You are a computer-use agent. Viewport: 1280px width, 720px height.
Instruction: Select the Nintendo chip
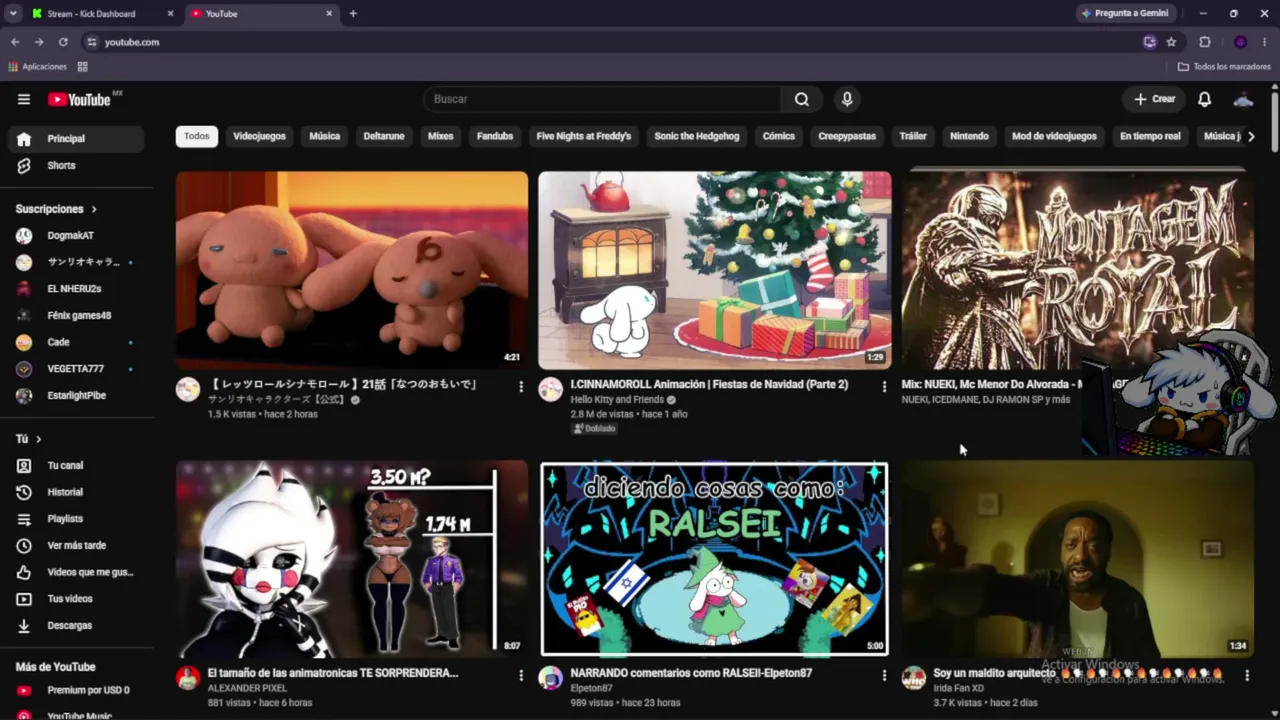click(x=969, y=136)
